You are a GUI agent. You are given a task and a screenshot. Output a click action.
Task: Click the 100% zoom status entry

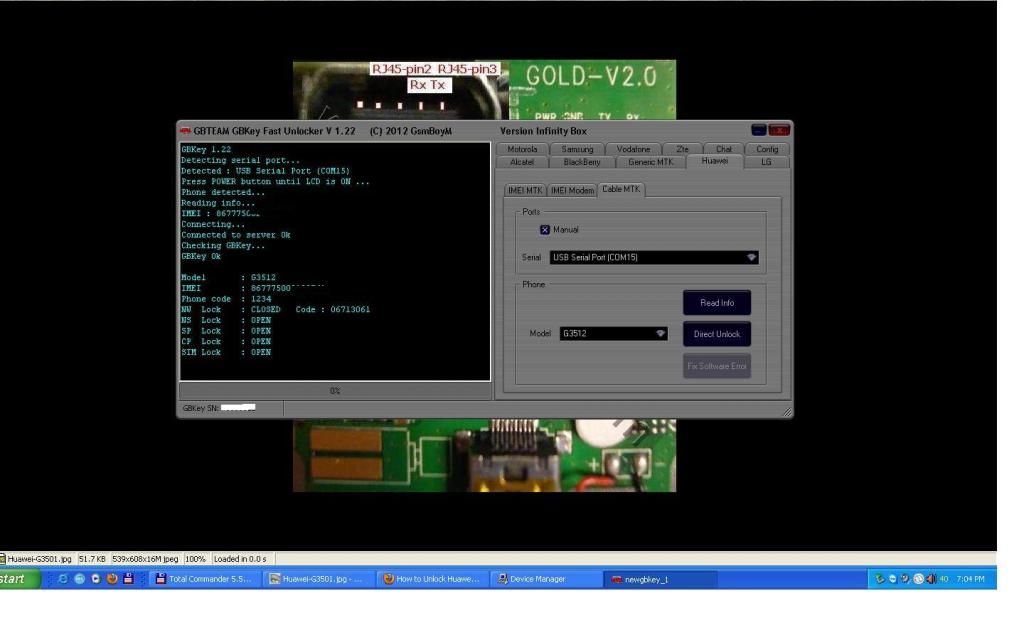[195, 559]
